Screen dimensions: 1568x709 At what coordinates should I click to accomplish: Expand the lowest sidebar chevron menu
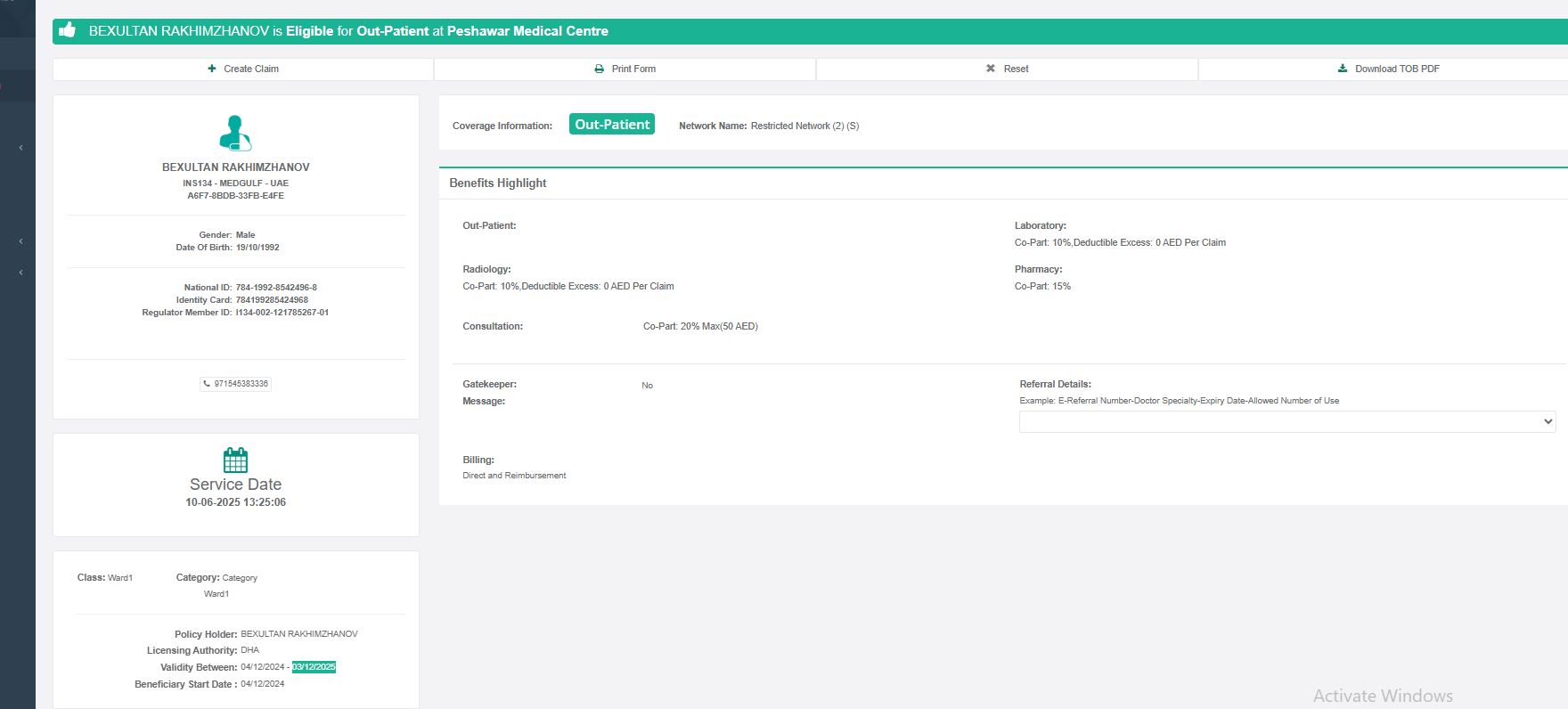pos(20,273)
